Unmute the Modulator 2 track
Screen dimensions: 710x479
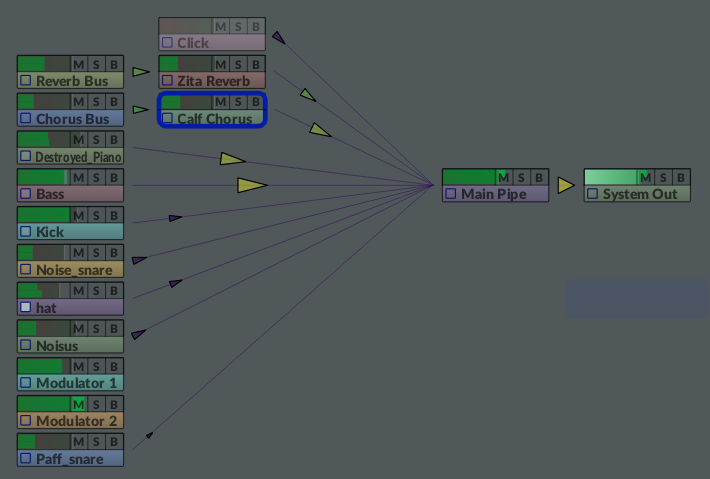click(78, 404)
